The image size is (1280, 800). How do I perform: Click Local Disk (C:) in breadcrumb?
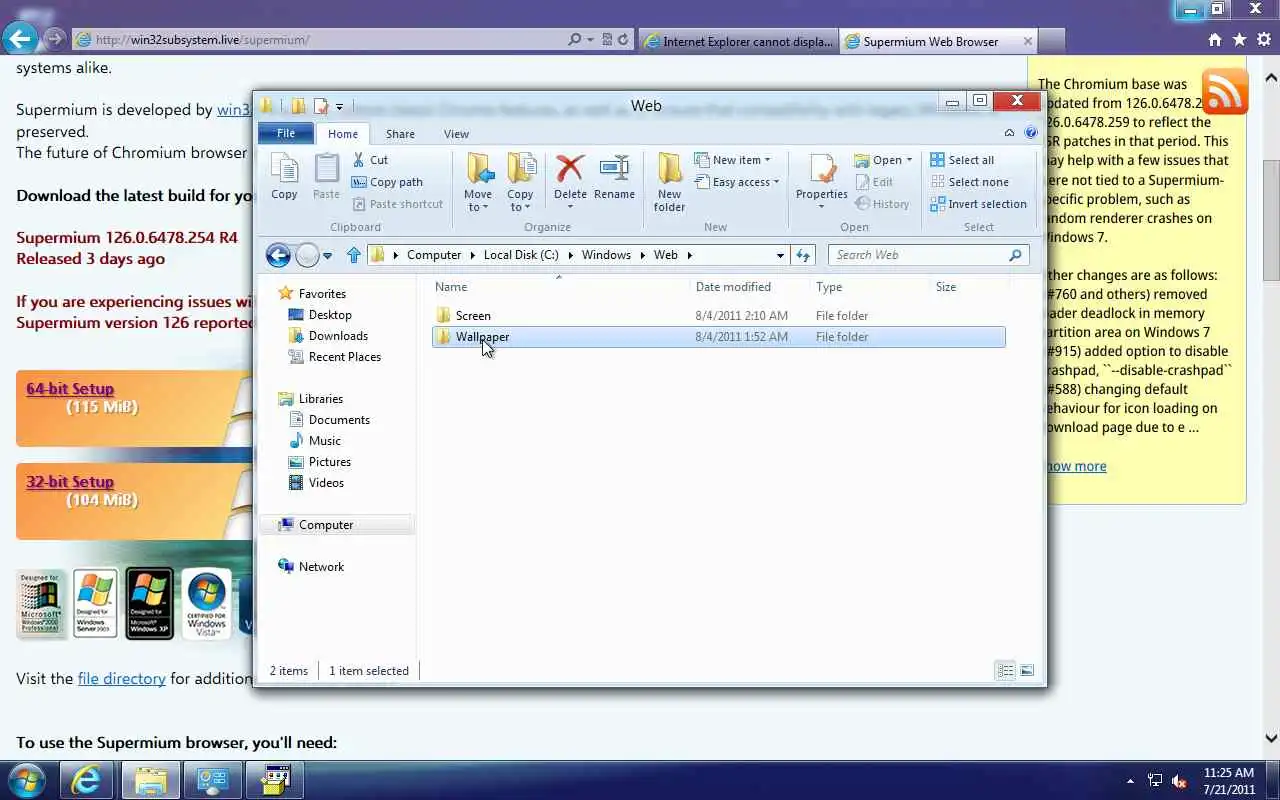click(x=521, y=255)
